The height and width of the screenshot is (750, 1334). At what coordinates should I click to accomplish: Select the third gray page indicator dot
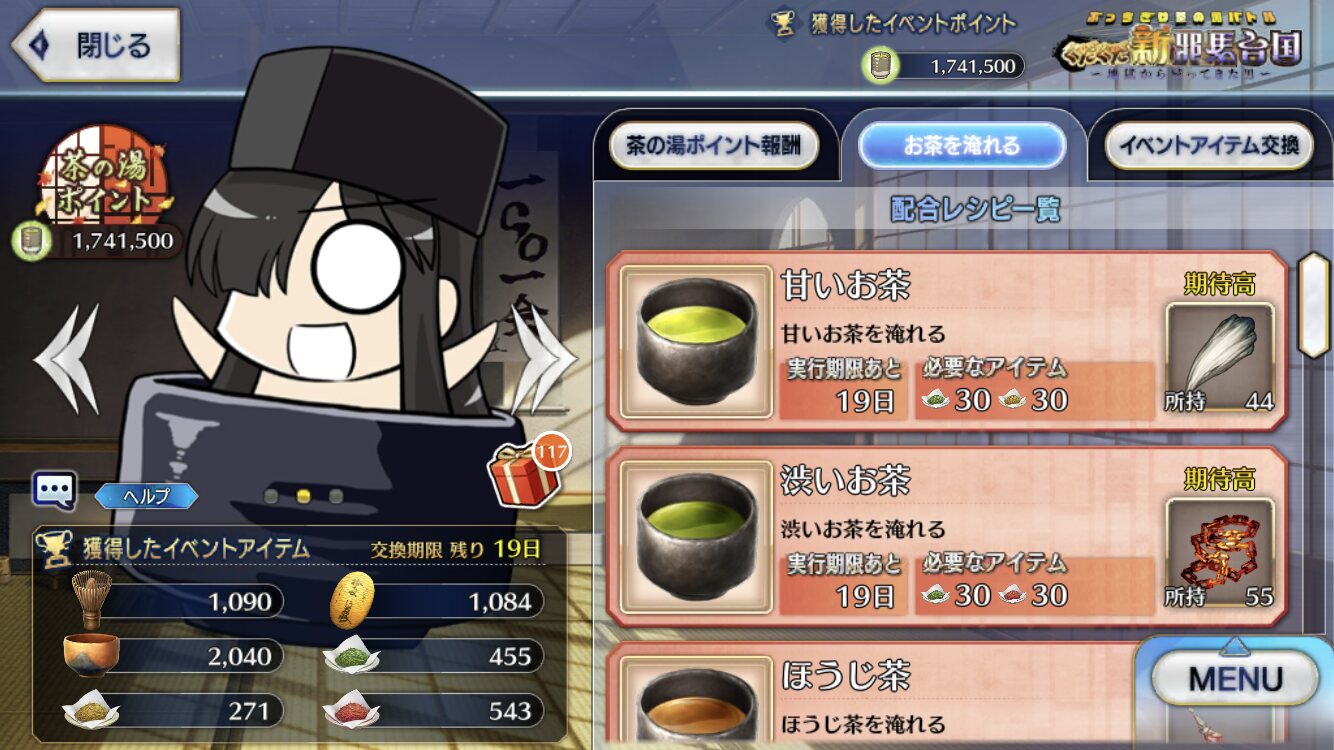pos(336,496)
